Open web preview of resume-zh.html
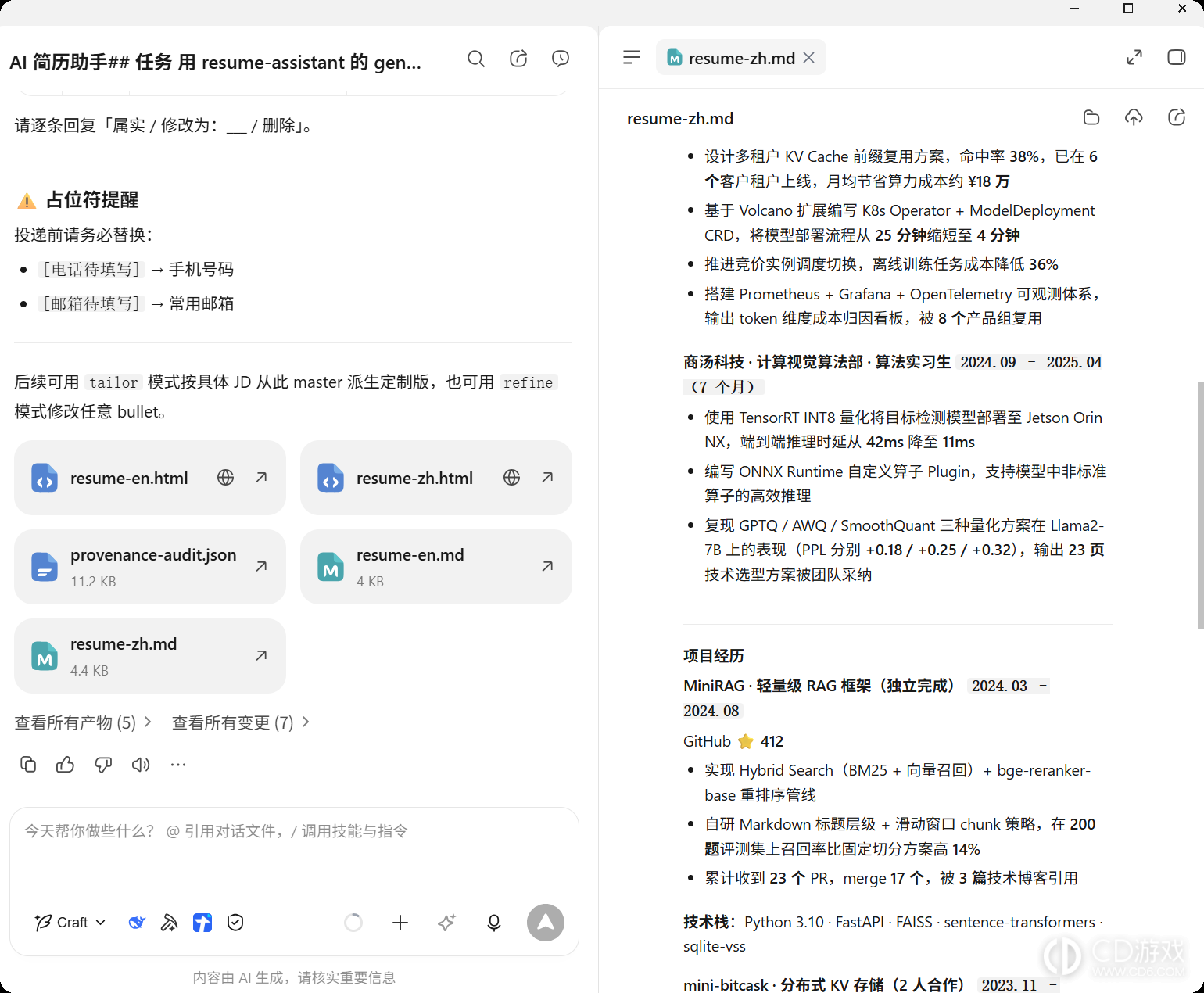This screenshot has height=993, width=1204. click(512, 478)
